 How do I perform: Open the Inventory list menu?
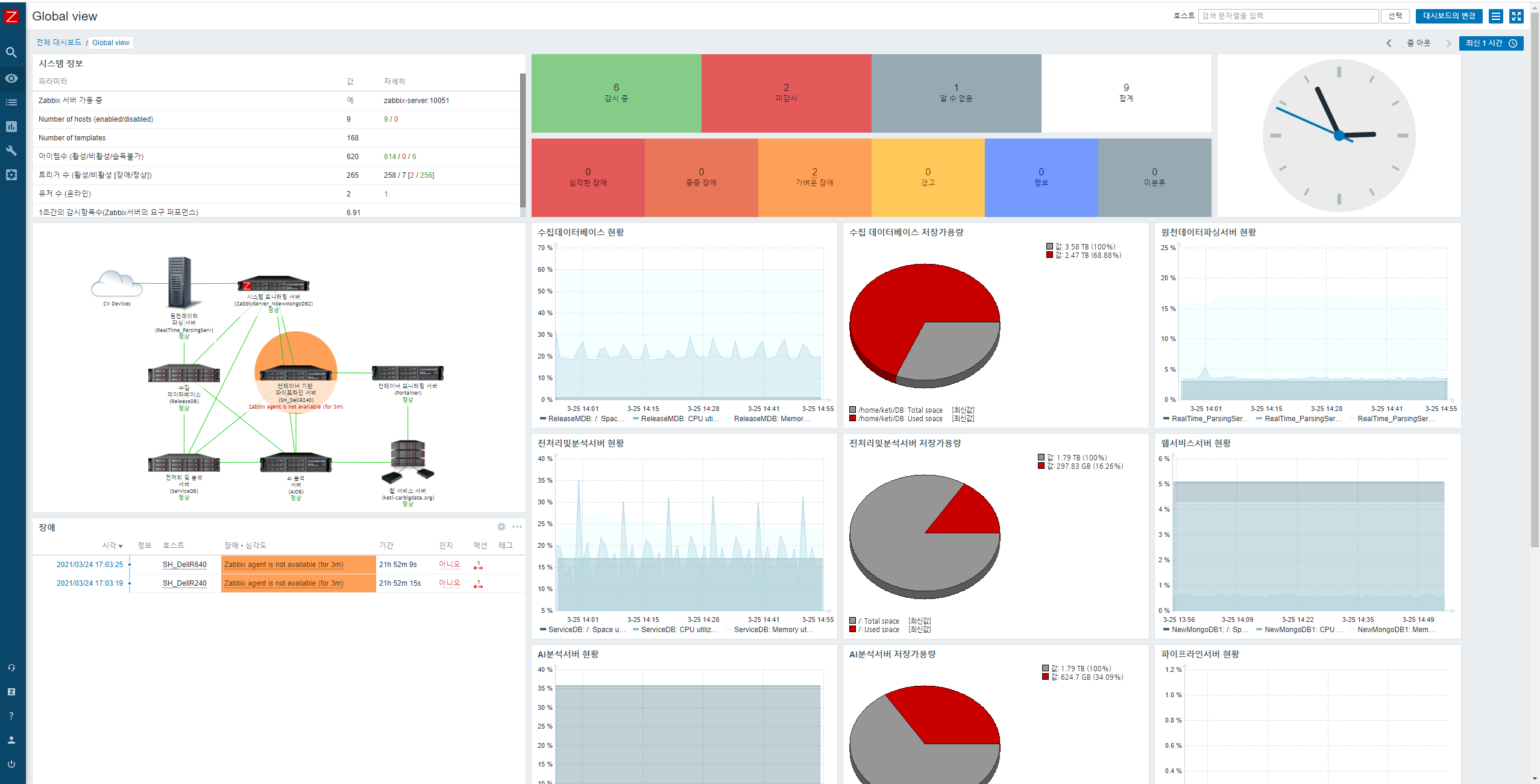point(11,102)
